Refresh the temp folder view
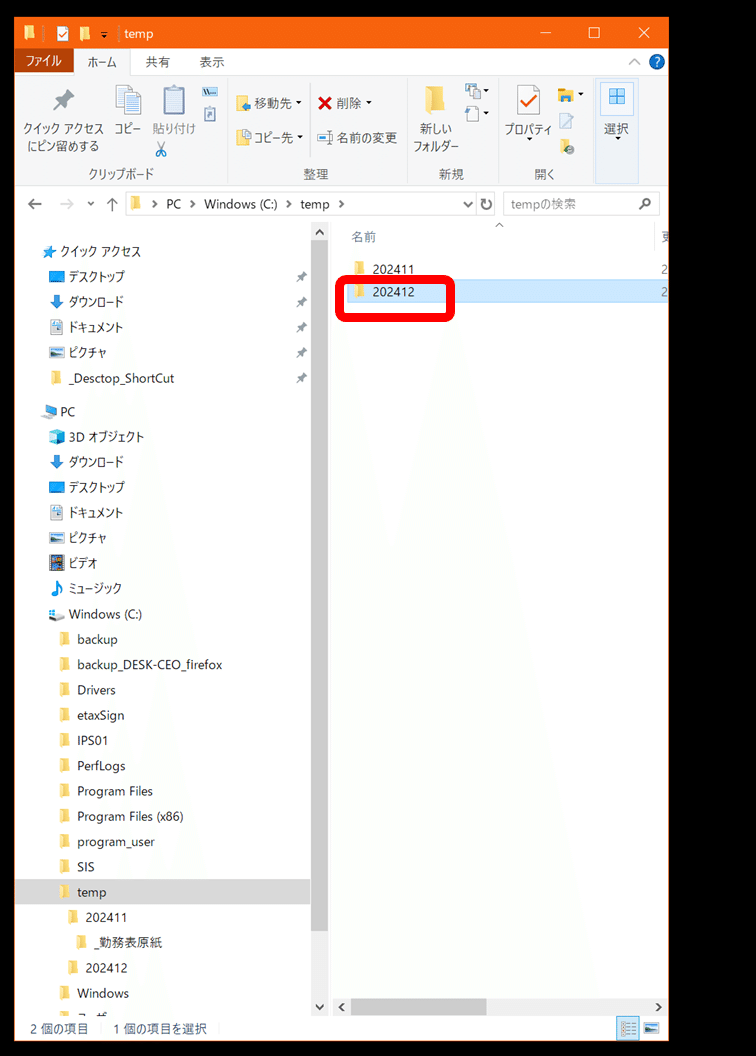Image resolution: width=756 pixels, height=1056 pixels. pos(486,204)
